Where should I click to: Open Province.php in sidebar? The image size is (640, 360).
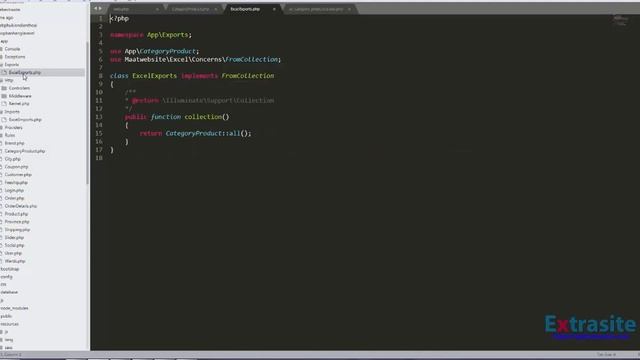point(17,222)
